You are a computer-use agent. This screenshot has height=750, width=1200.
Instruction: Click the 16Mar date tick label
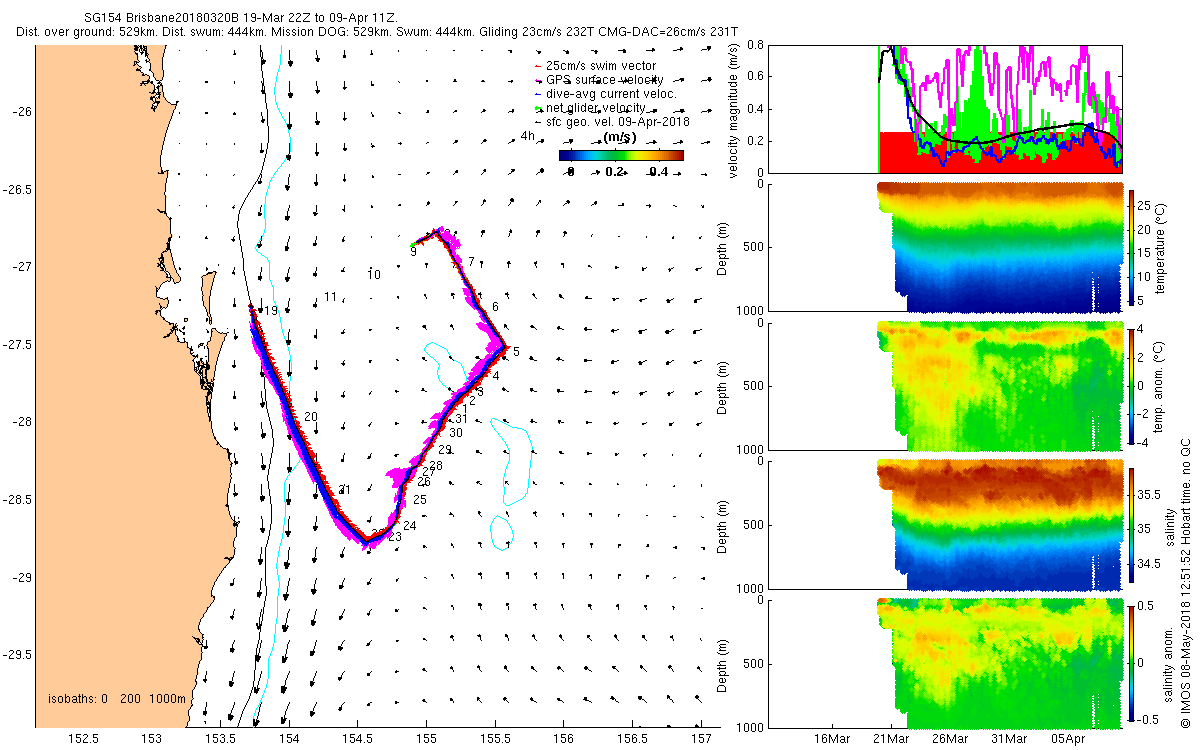[833, 739]
